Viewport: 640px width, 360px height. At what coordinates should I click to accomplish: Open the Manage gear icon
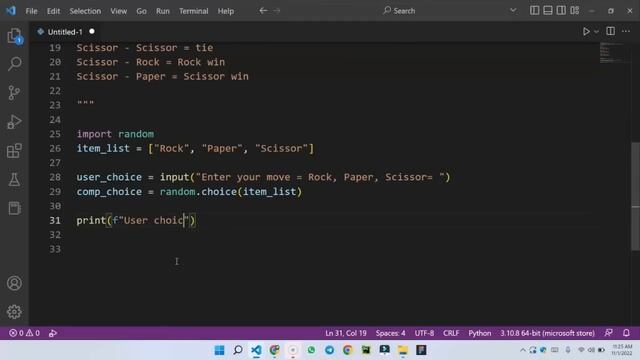pos(14,312)
